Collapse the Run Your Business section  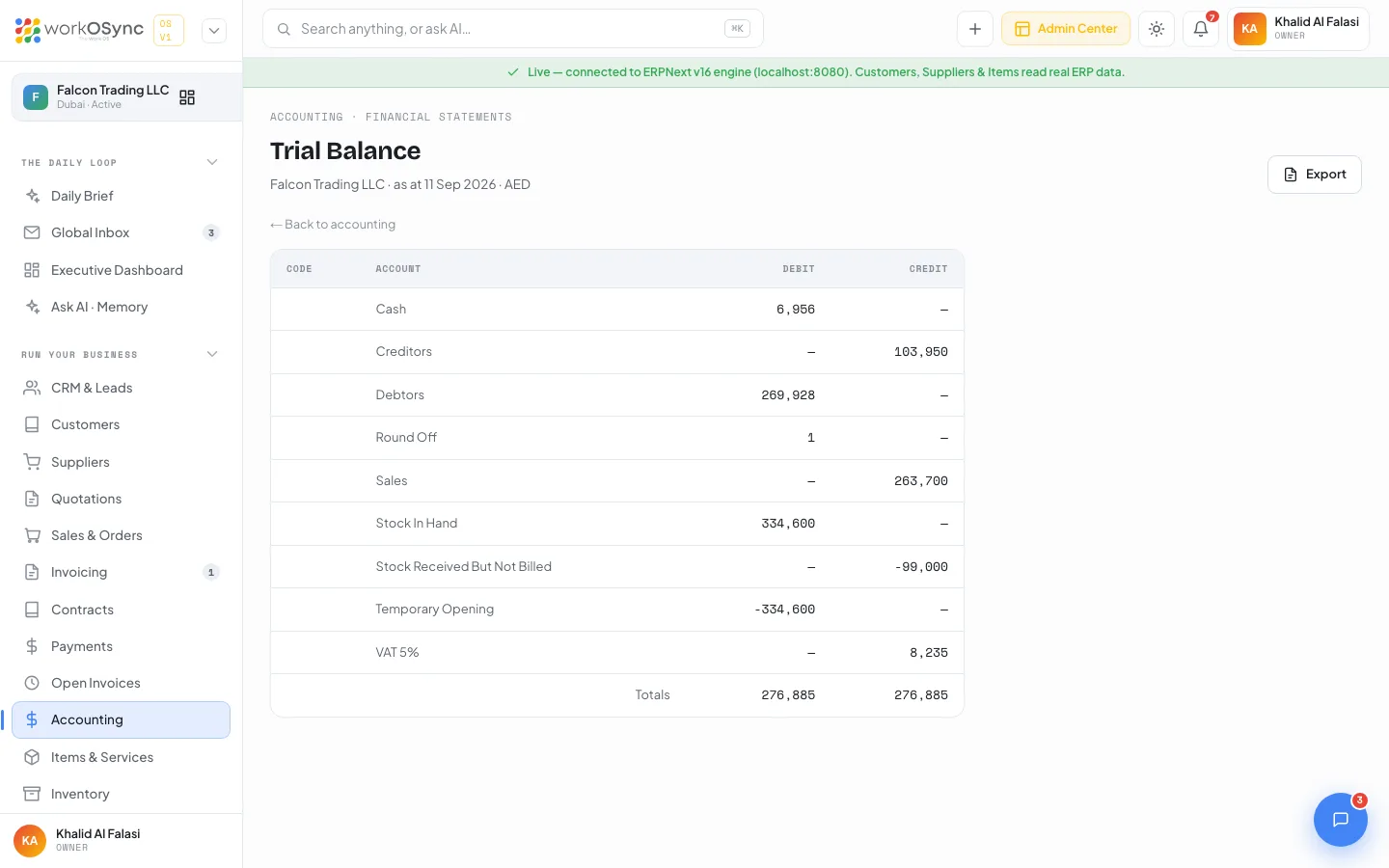pyautogui.click(x=212, y=354)
